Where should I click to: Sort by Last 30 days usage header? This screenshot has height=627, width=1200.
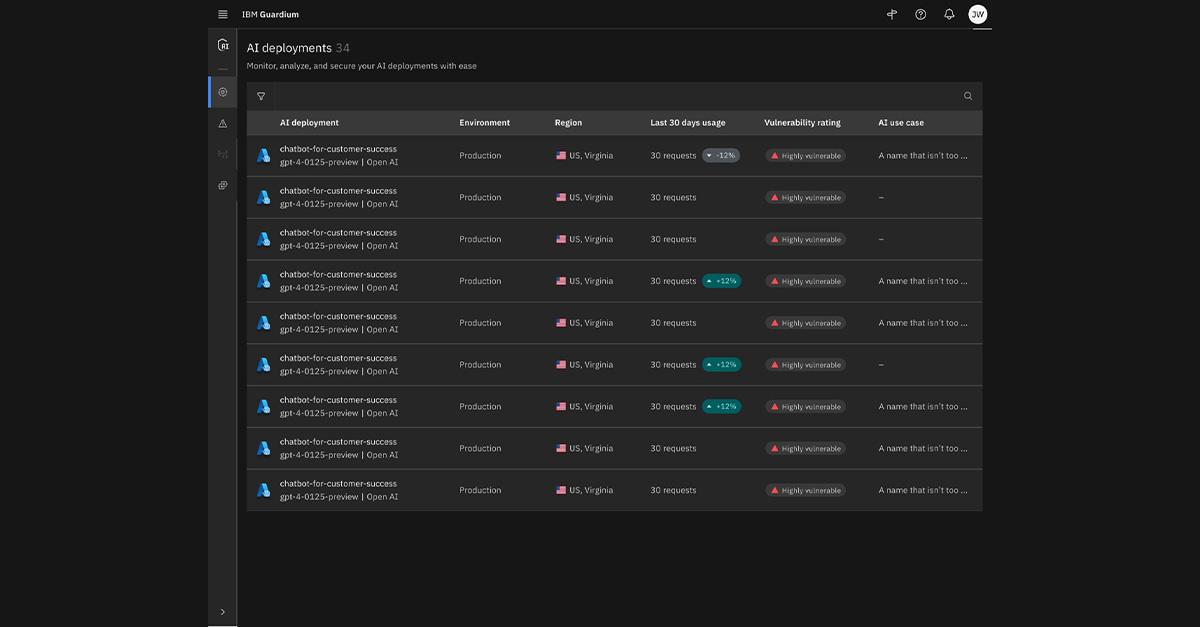[688, 123]
